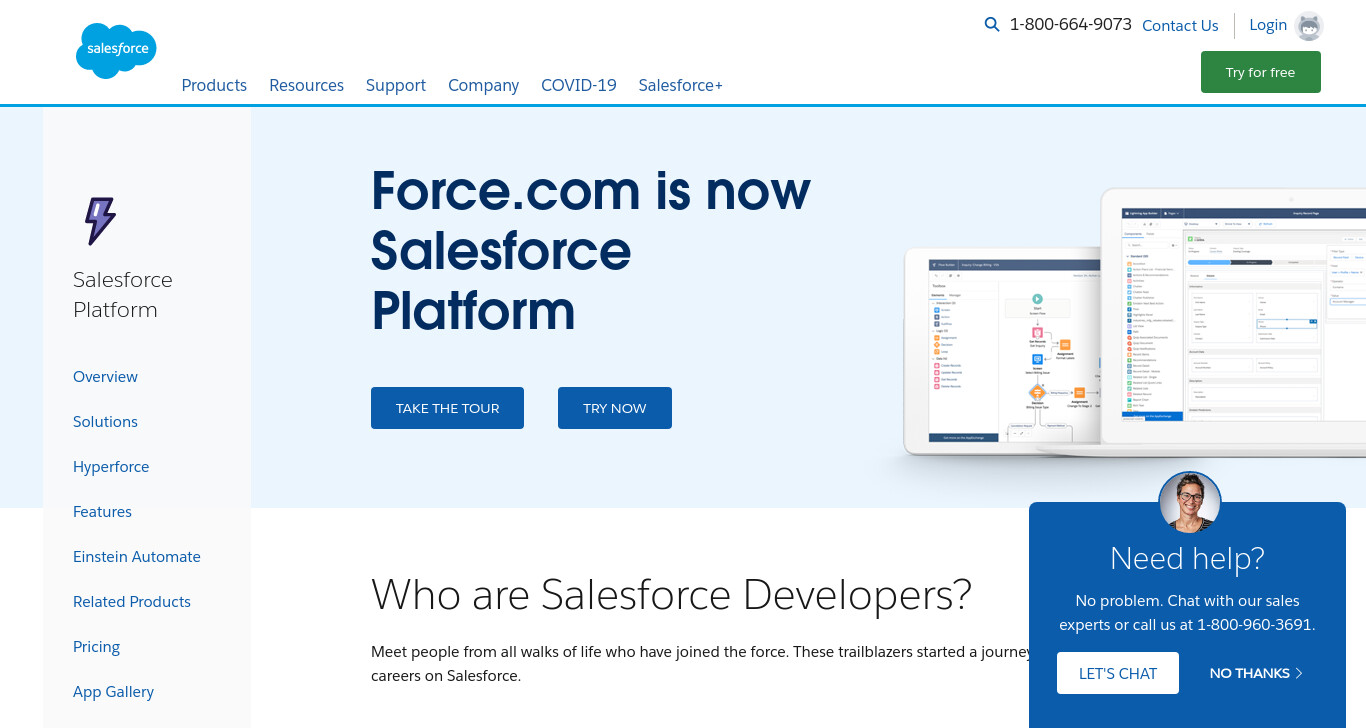Go to Overview in the sidebar
1366x728 pixels.
click(x=105, y=377)
